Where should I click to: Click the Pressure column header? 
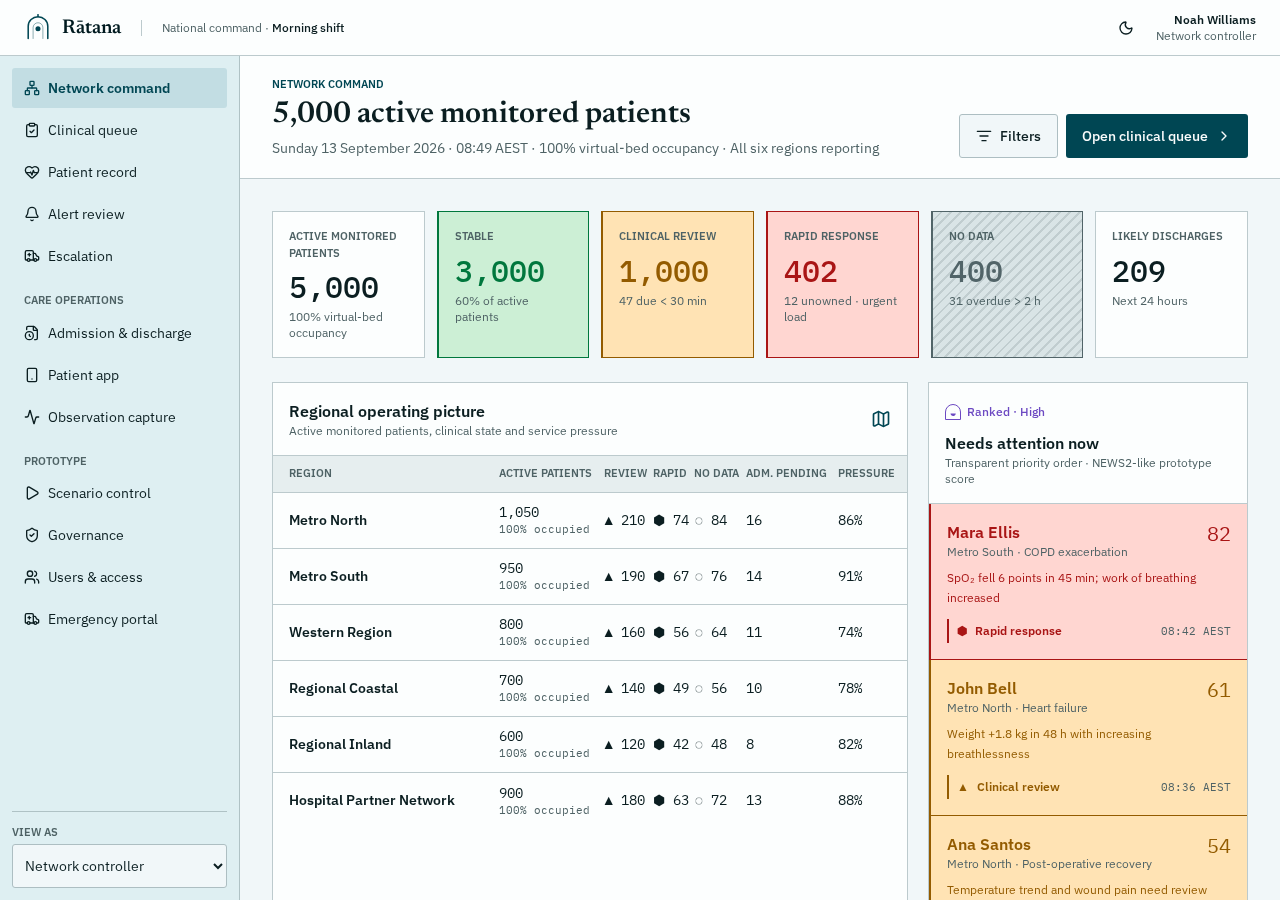pos(866,473)
